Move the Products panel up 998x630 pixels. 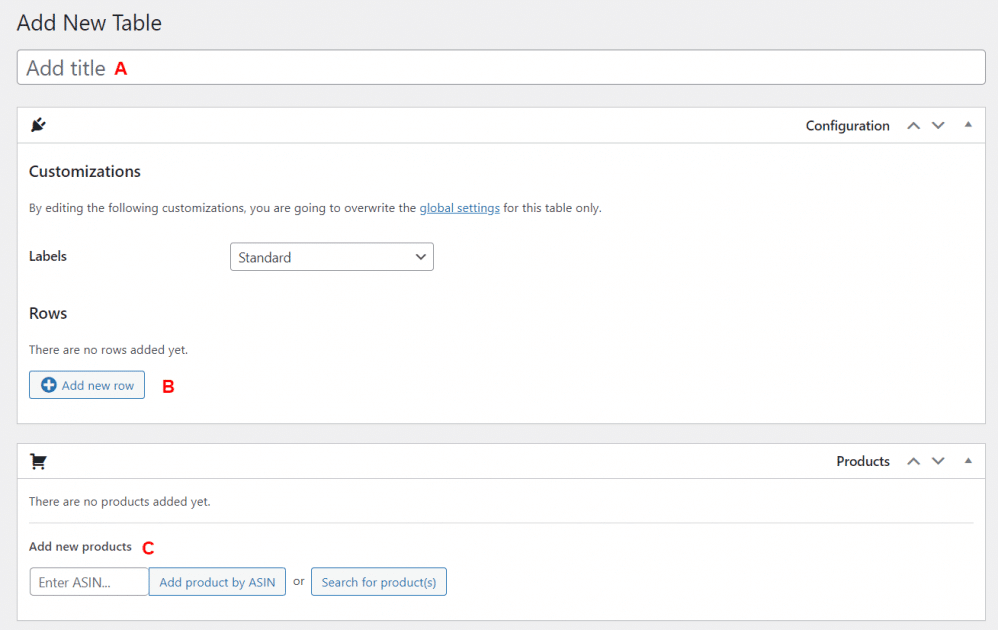(913, 461)
